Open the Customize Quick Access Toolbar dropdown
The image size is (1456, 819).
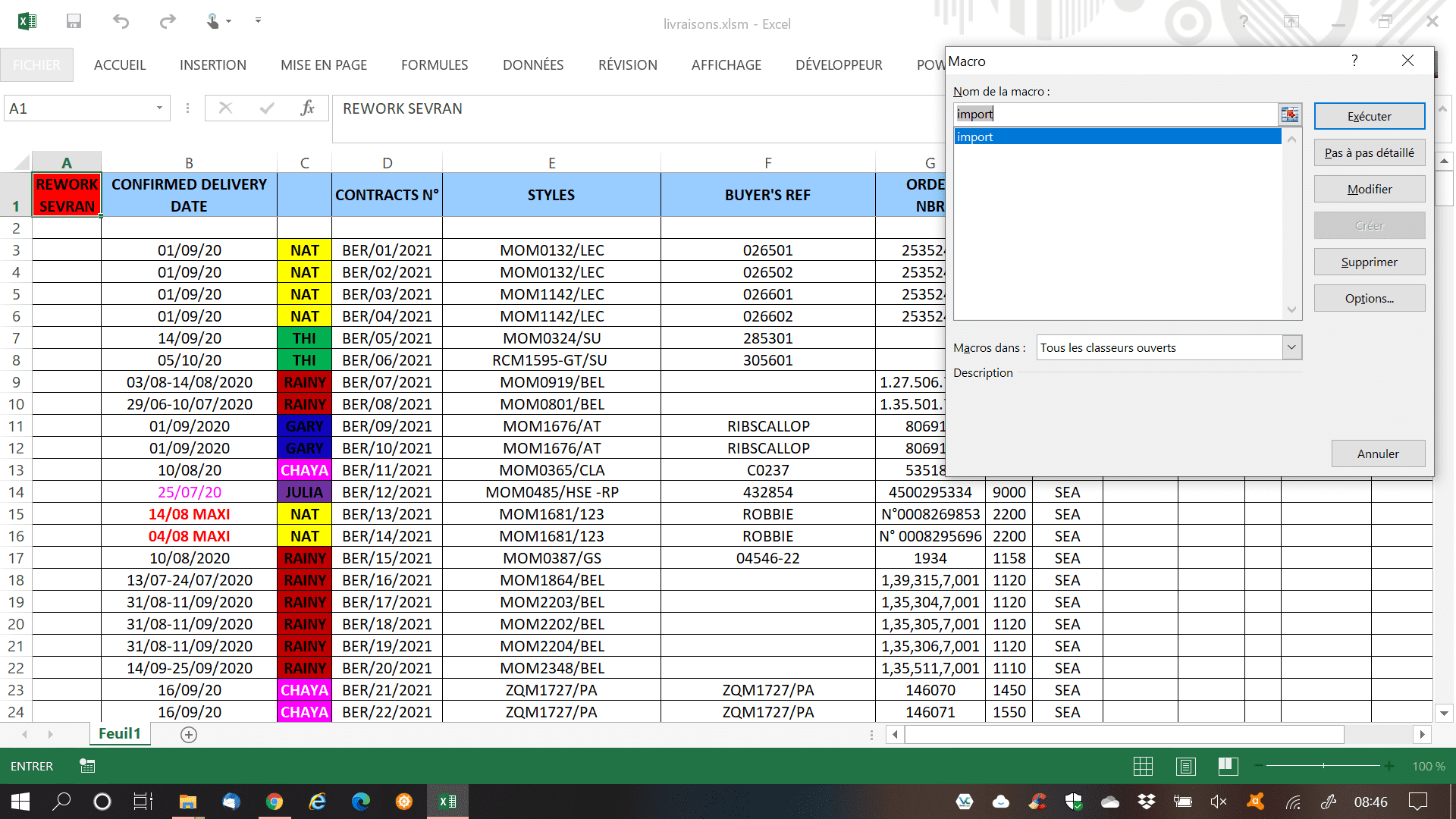point(258,21)
